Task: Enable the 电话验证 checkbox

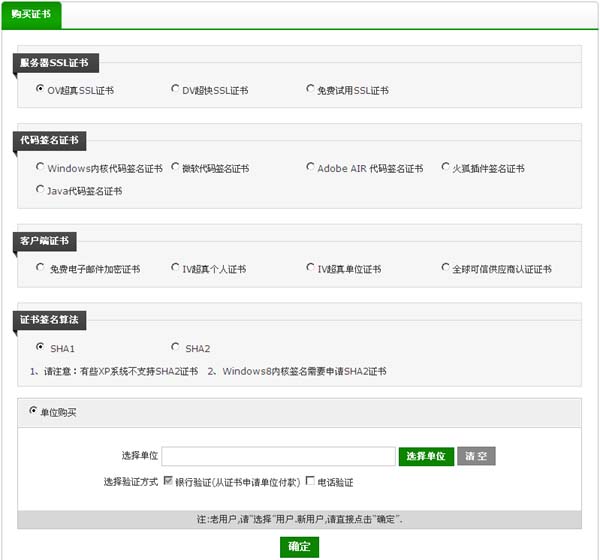Action: point(310,481)
